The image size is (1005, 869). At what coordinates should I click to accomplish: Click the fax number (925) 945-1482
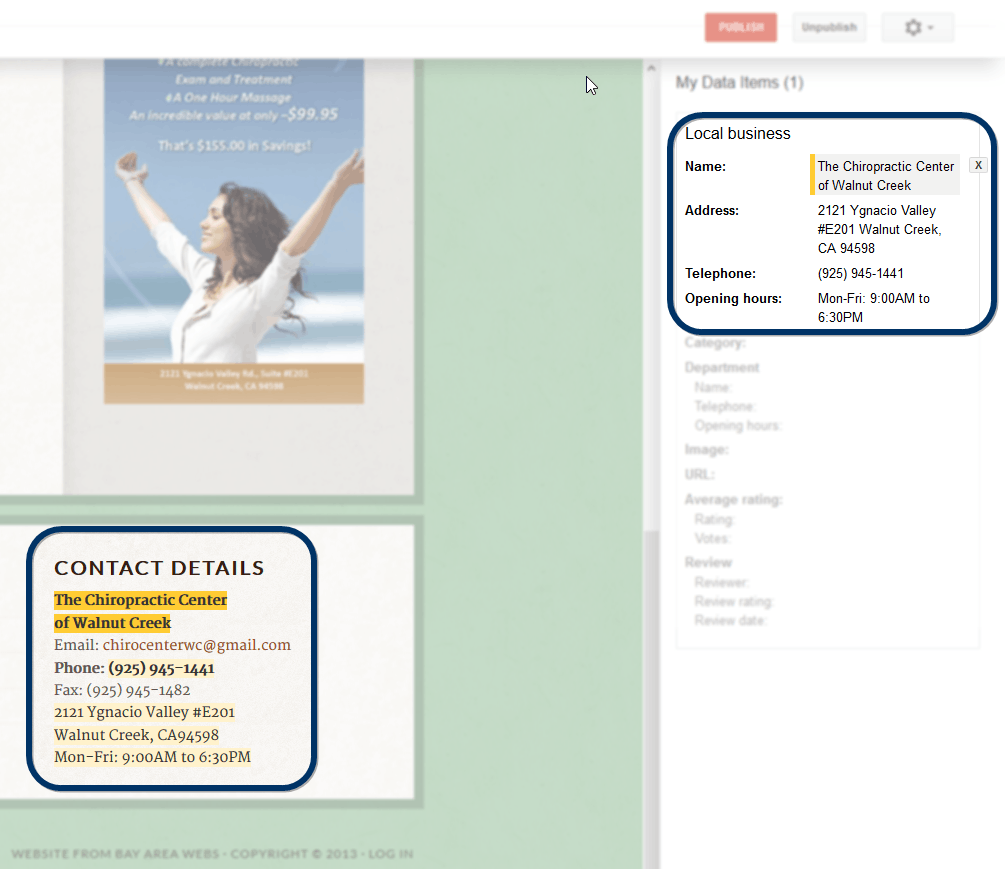(138, 690)
